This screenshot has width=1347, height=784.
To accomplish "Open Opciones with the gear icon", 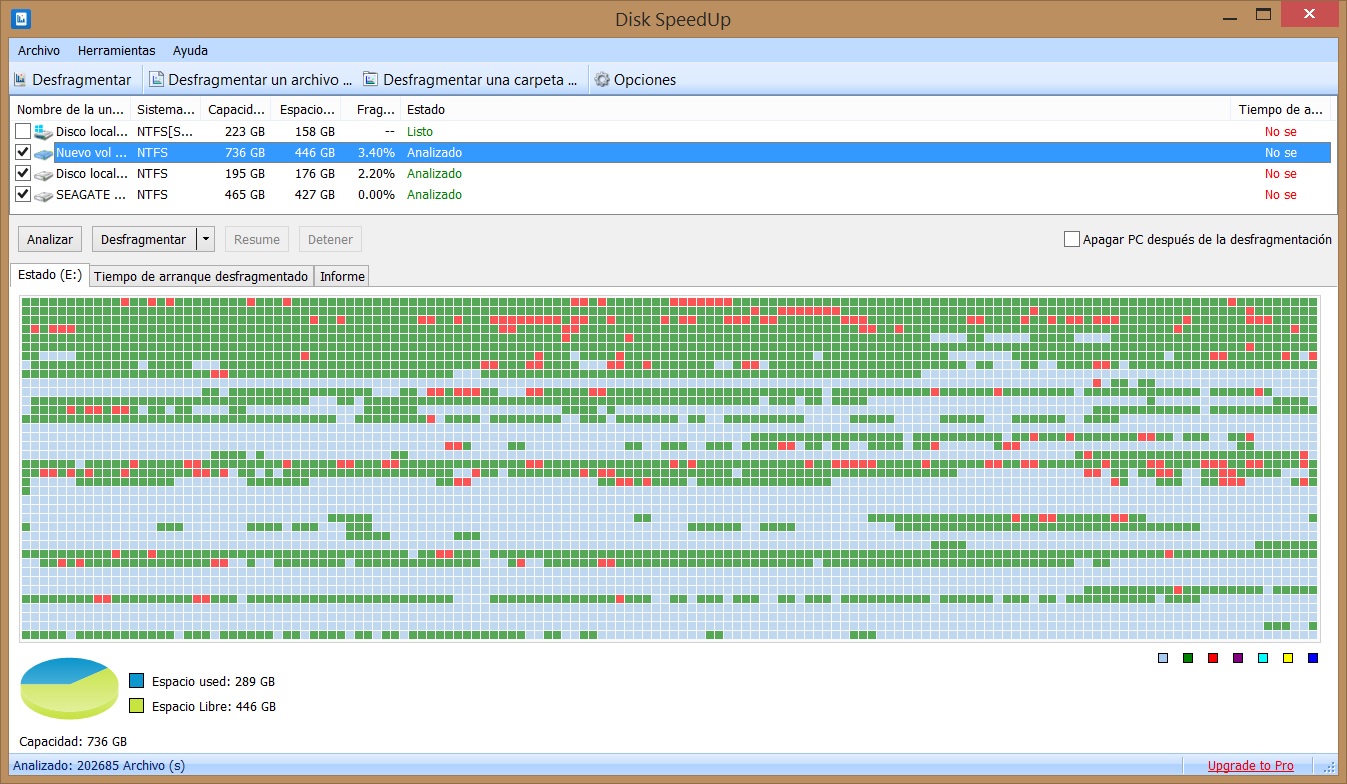I will pos(602,80).
